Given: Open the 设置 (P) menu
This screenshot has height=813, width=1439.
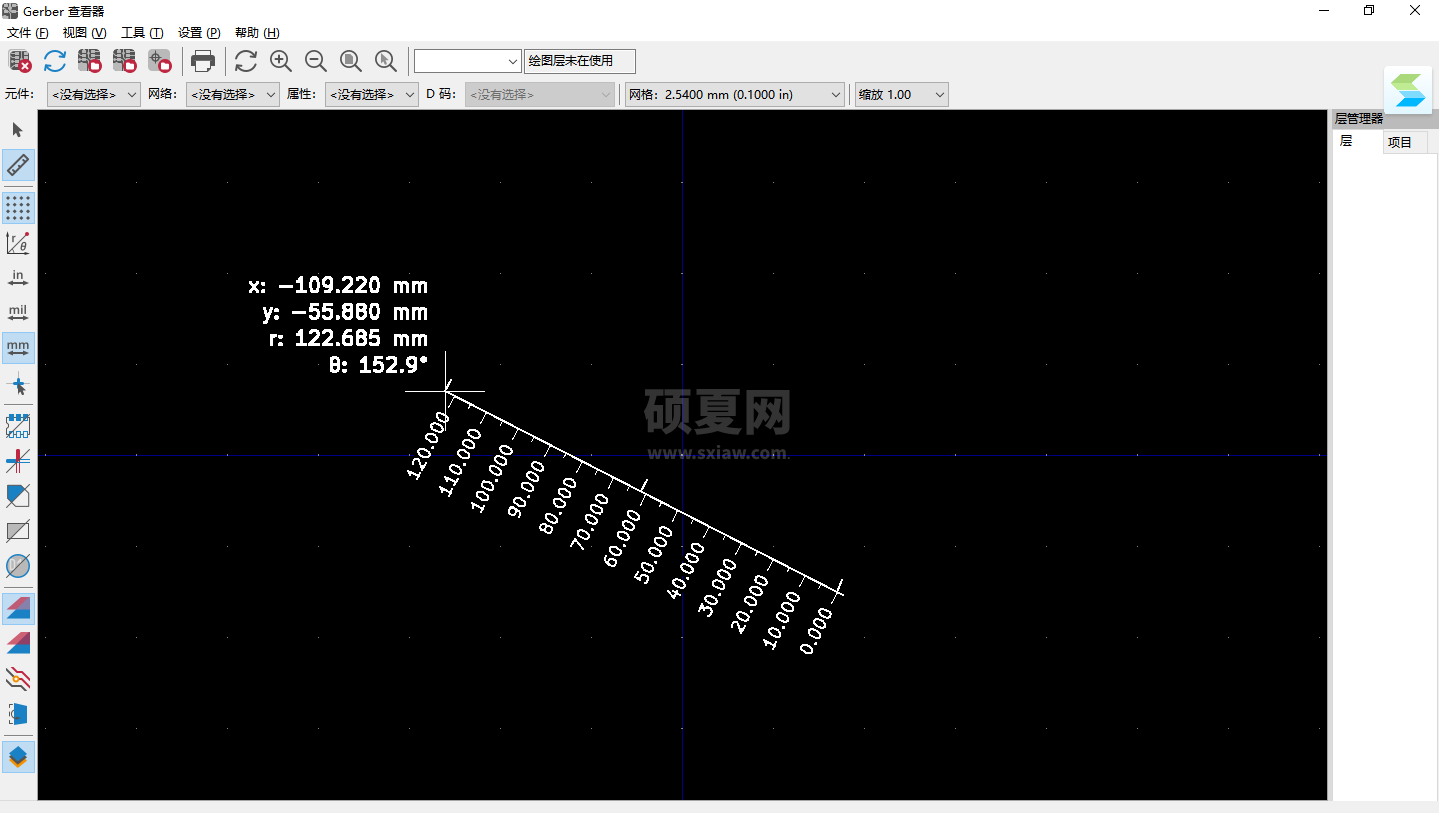Looking at the screenshot, I should [x=199, y=33].
